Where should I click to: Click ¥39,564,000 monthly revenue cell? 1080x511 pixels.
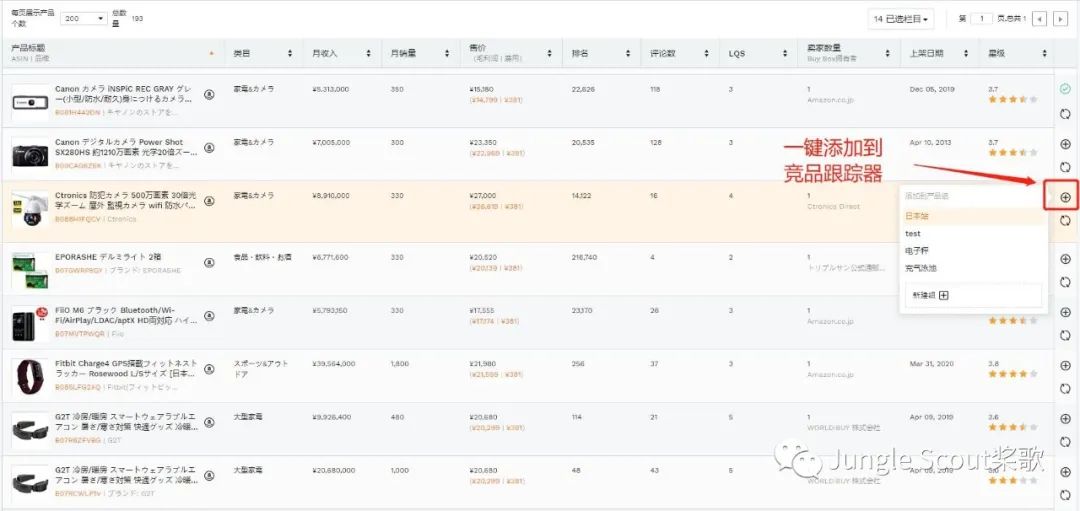(x=334, y=363)
